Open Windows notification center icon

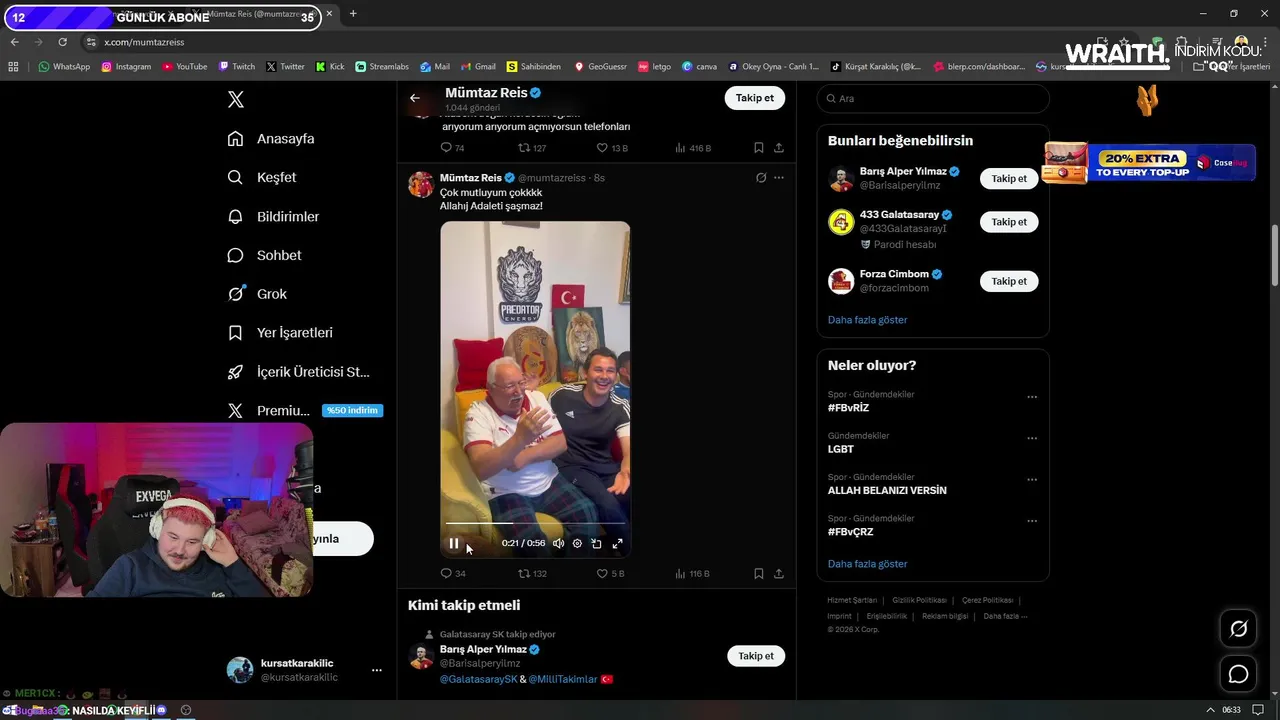point(1258,710)
